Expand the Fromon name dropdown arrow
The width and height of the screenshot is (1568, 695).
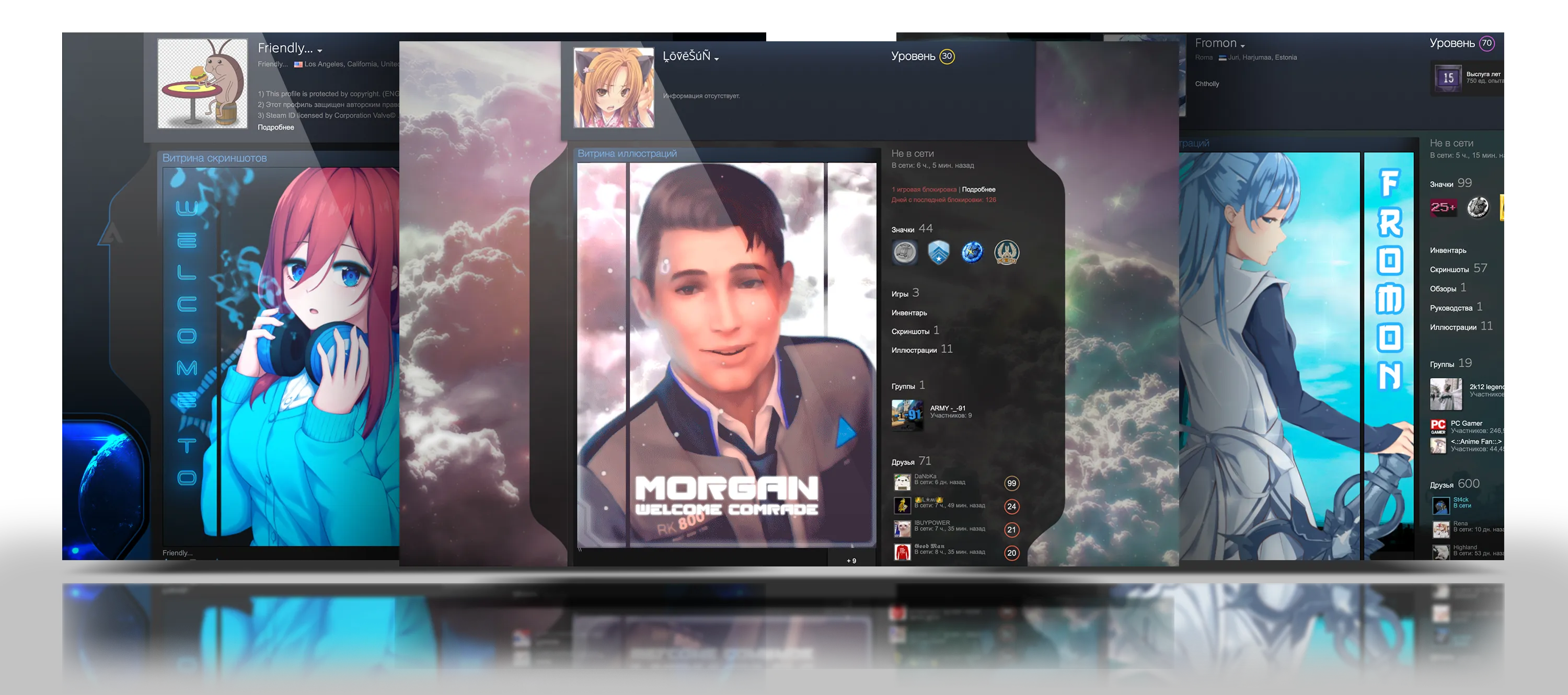[x=1242, y=47]
